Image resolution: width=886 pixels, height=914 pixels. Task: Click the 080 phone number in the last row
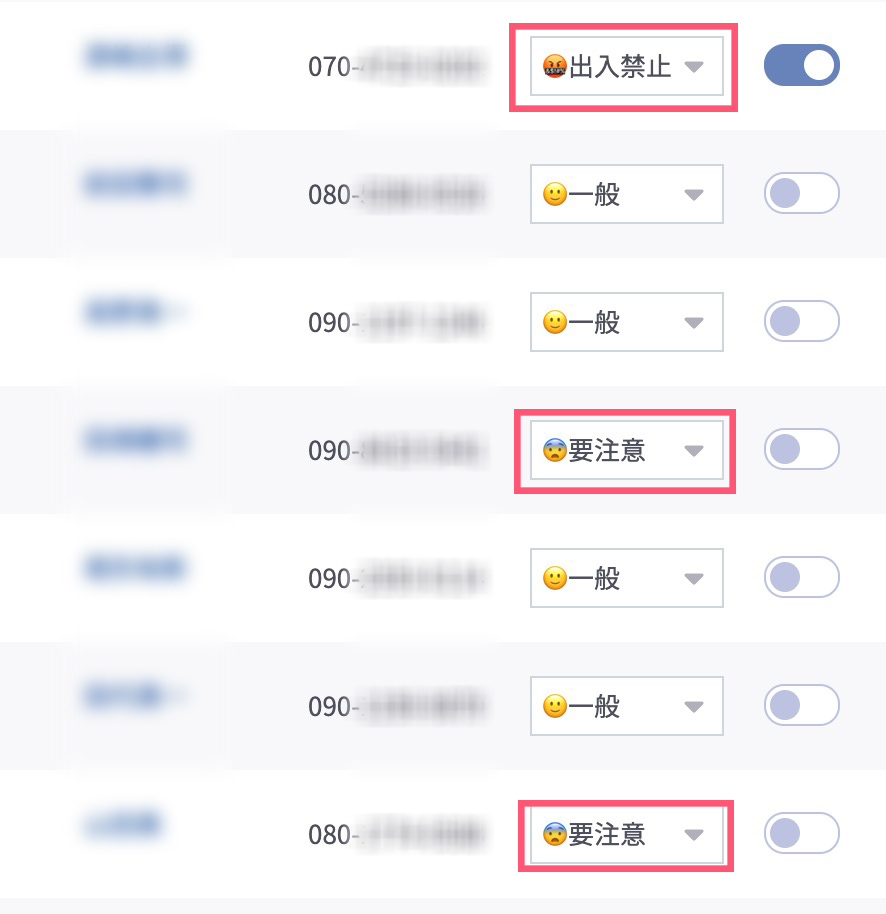(x=397, y=835)
